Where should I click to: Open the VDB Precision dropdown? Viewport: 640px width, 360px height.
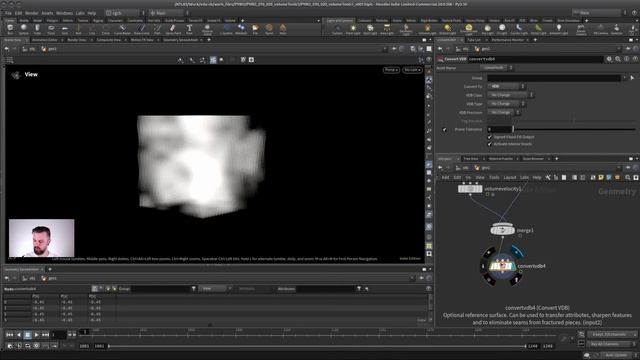504,112
